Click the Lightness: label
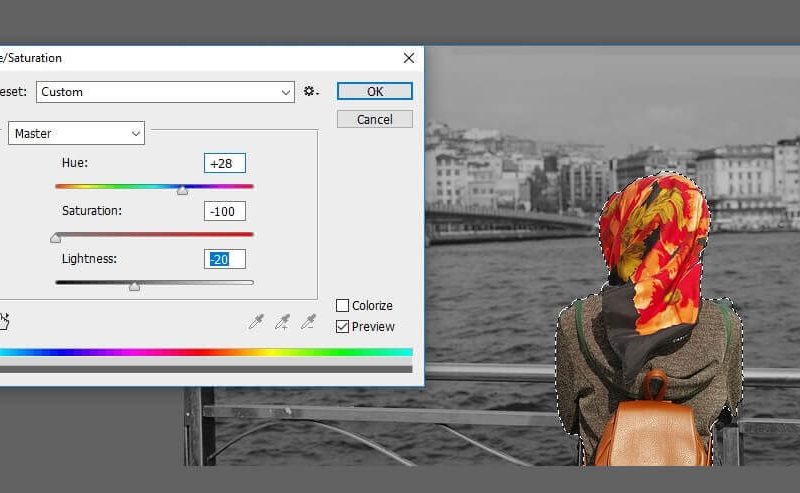This screenshot has height=493, width=800. [x=89, y=259]
